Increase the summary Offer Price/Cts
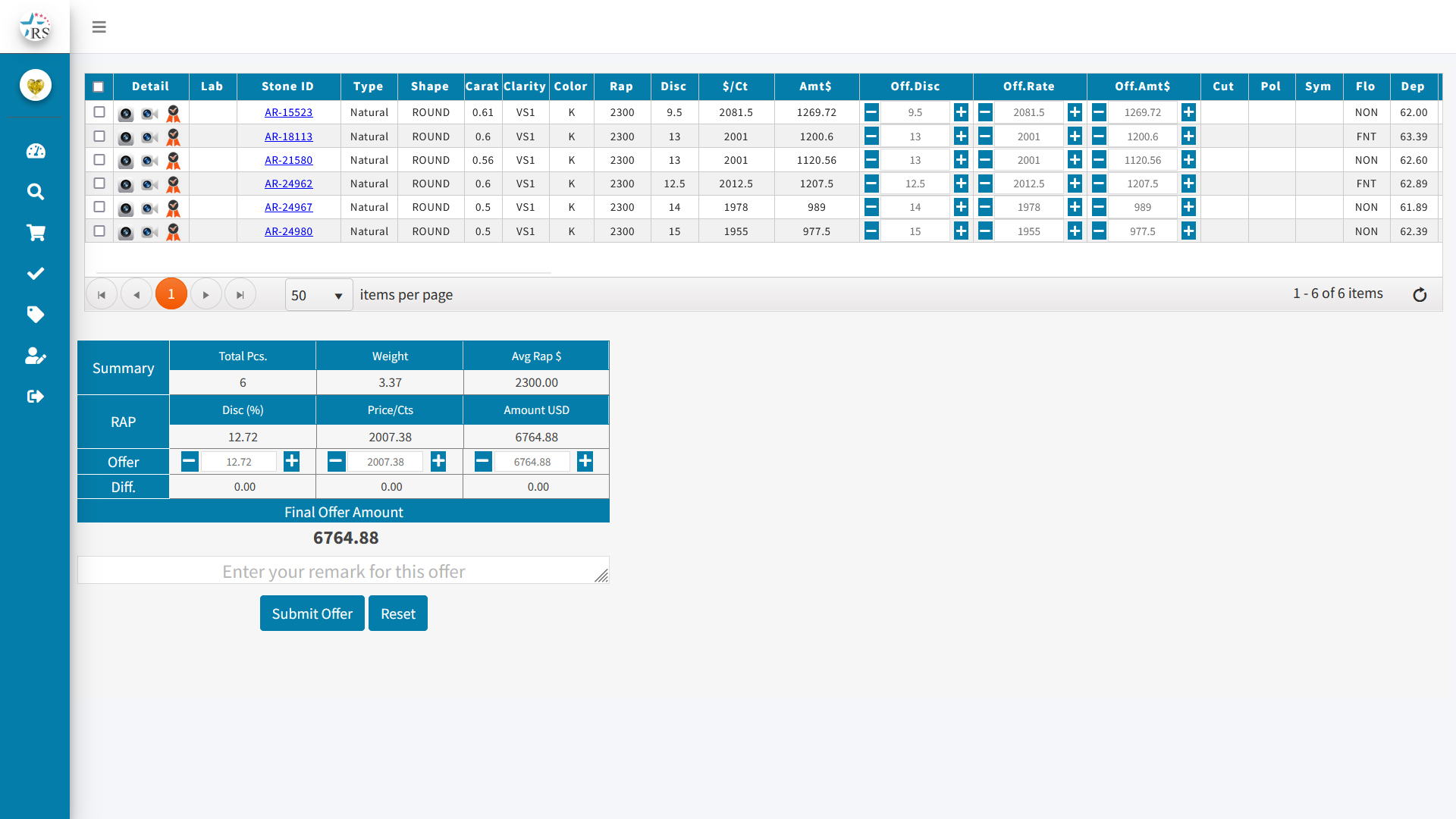 point(438,461)
